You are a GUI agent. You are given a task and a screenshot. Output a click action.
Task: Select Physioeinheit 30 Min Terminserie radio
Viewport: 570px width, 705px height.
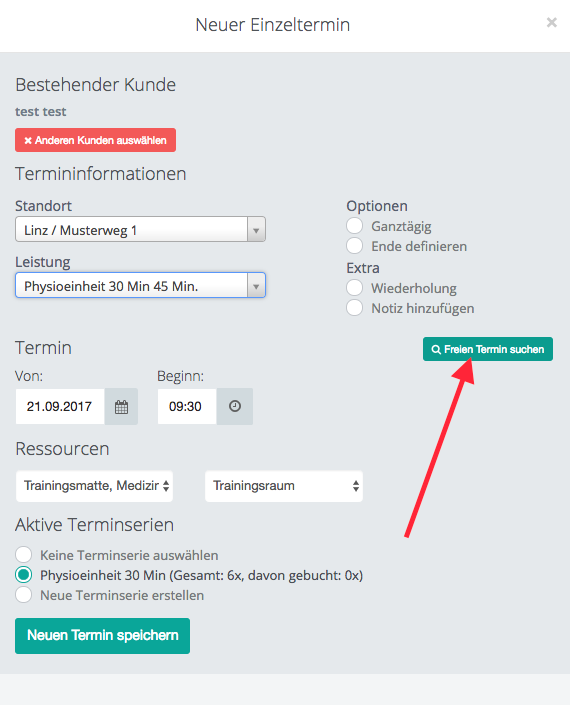pyautogui.click(x=23, y=575)
